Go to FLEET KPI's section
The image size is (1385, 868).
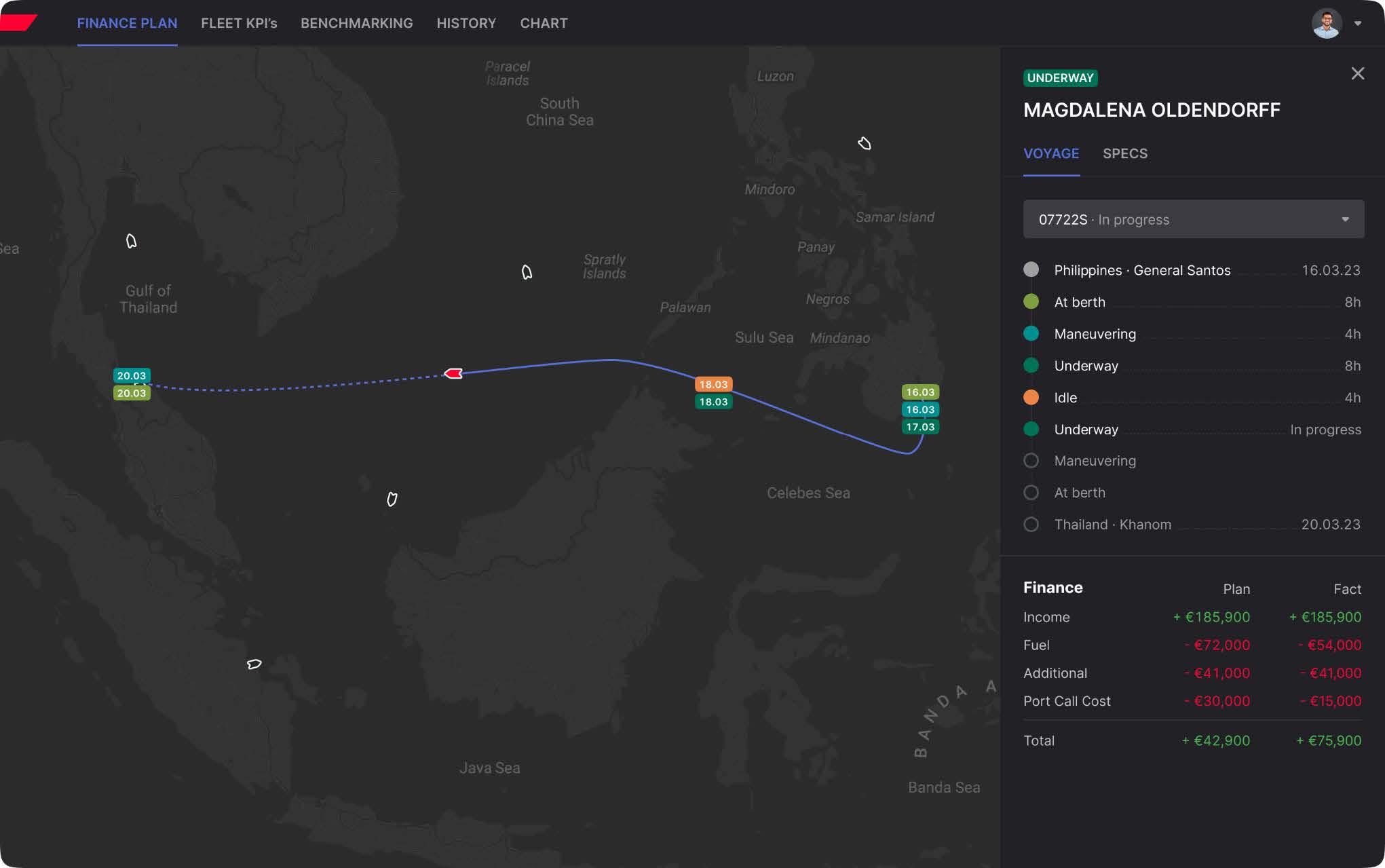point(239,23)
